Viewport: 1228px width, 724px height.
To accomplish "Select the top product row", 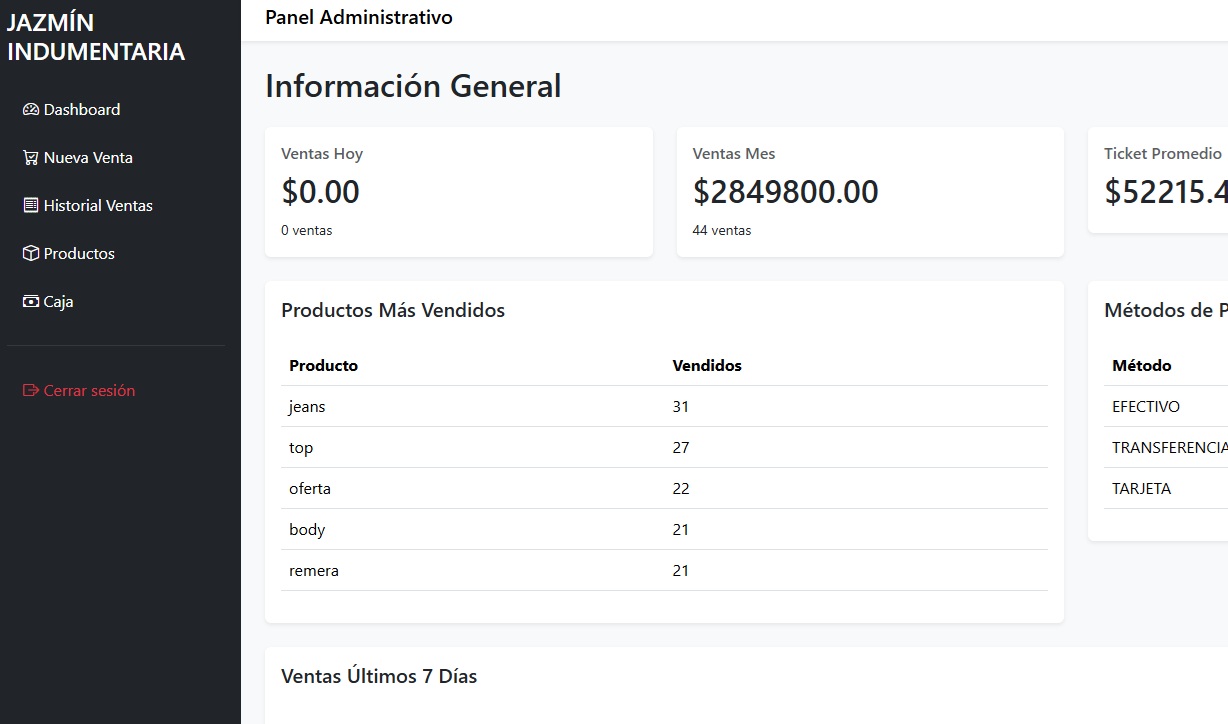I will pyautogui.click(x=664, y=448).
